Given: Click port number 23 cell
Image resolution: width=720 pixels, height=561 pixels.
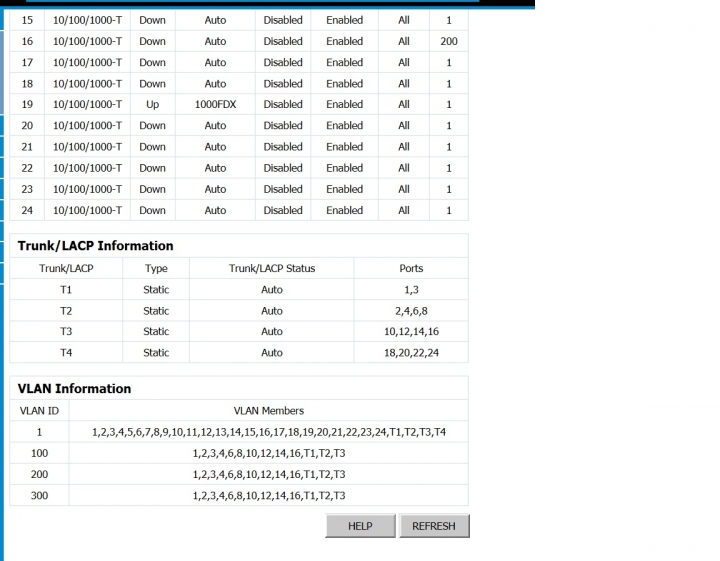Looking at the screenshot, I should click(27, 189).
